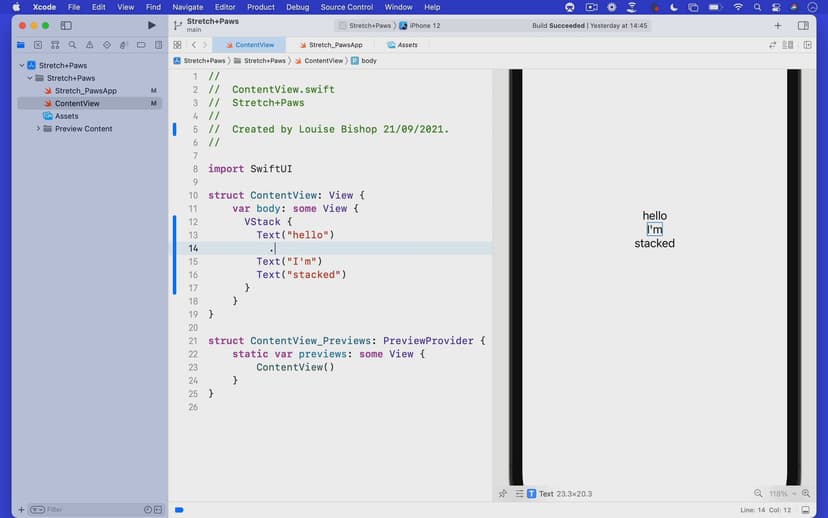Viewport: 828px width, 518px height.
Task: Click the navigator Filter text field
Action: [90, 509]
